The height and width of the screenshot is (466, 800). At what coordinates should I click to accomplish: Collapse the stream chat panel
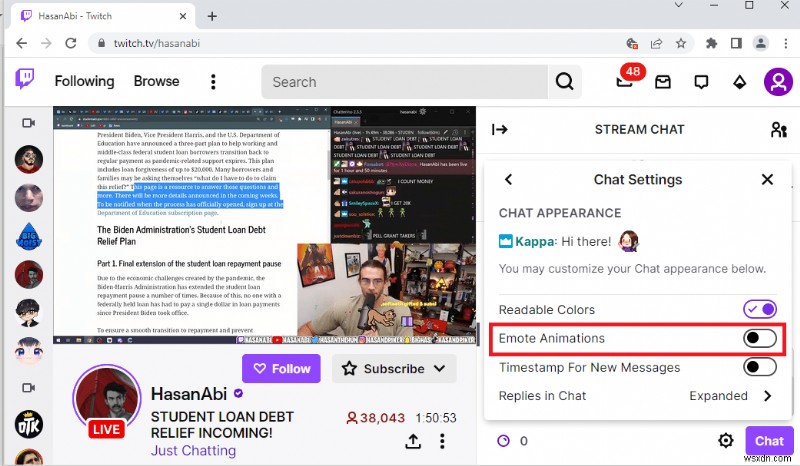499,130
